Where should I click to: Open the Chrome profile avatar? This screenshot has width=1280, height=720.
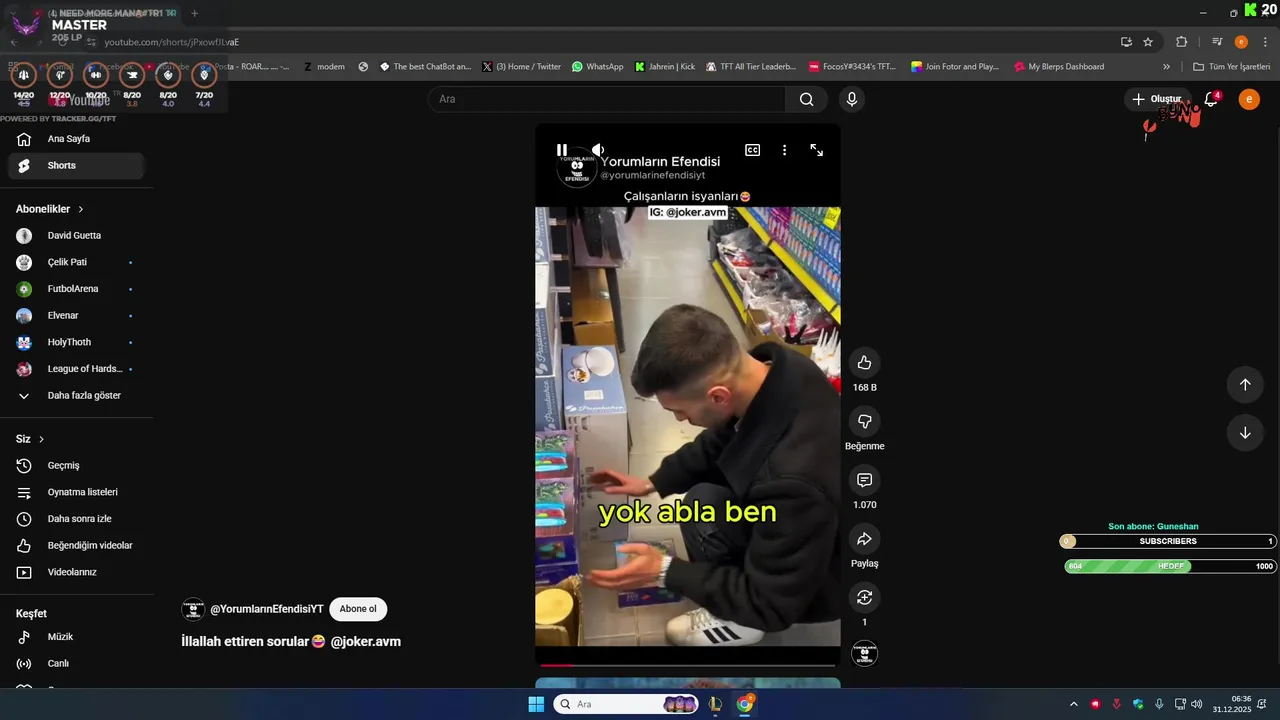coord(1241,42)
